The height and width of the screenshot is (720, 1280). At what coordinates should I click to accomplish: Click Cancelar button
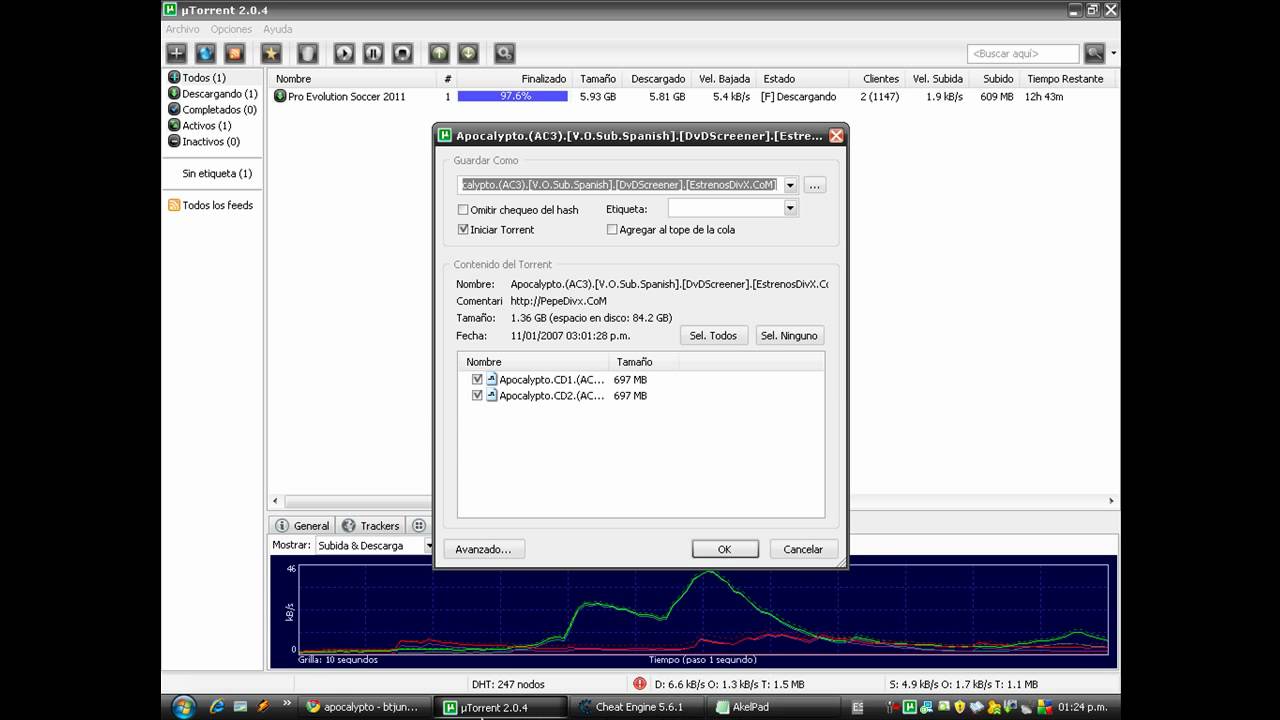tap(803, 549)
